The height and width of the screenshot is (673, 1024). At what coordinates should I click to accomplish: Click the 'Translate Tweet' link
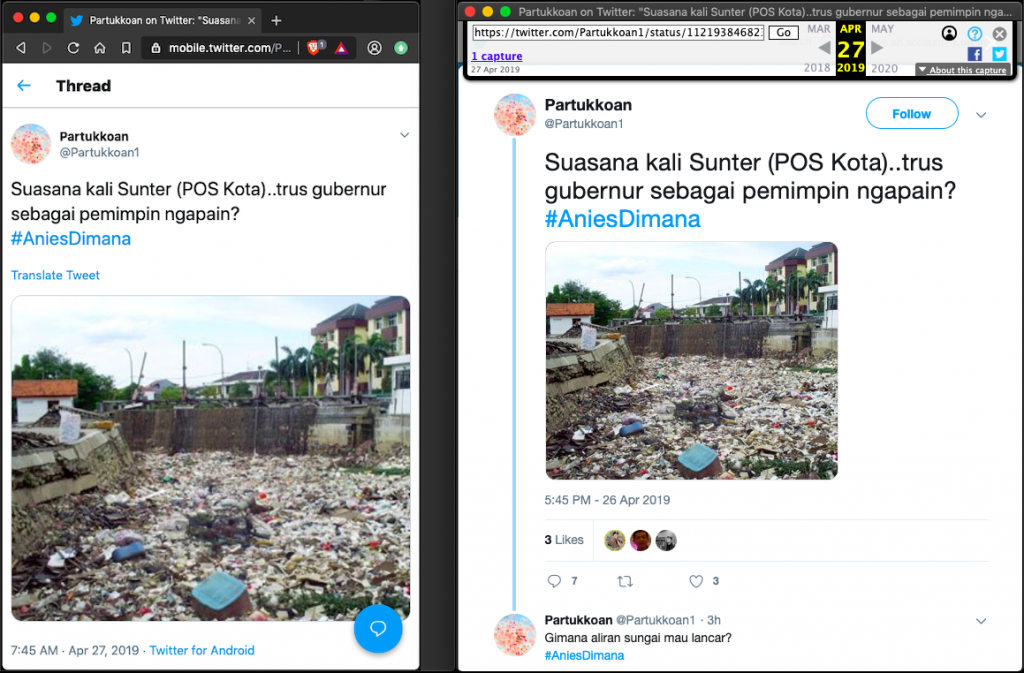(x=55, y=275)
